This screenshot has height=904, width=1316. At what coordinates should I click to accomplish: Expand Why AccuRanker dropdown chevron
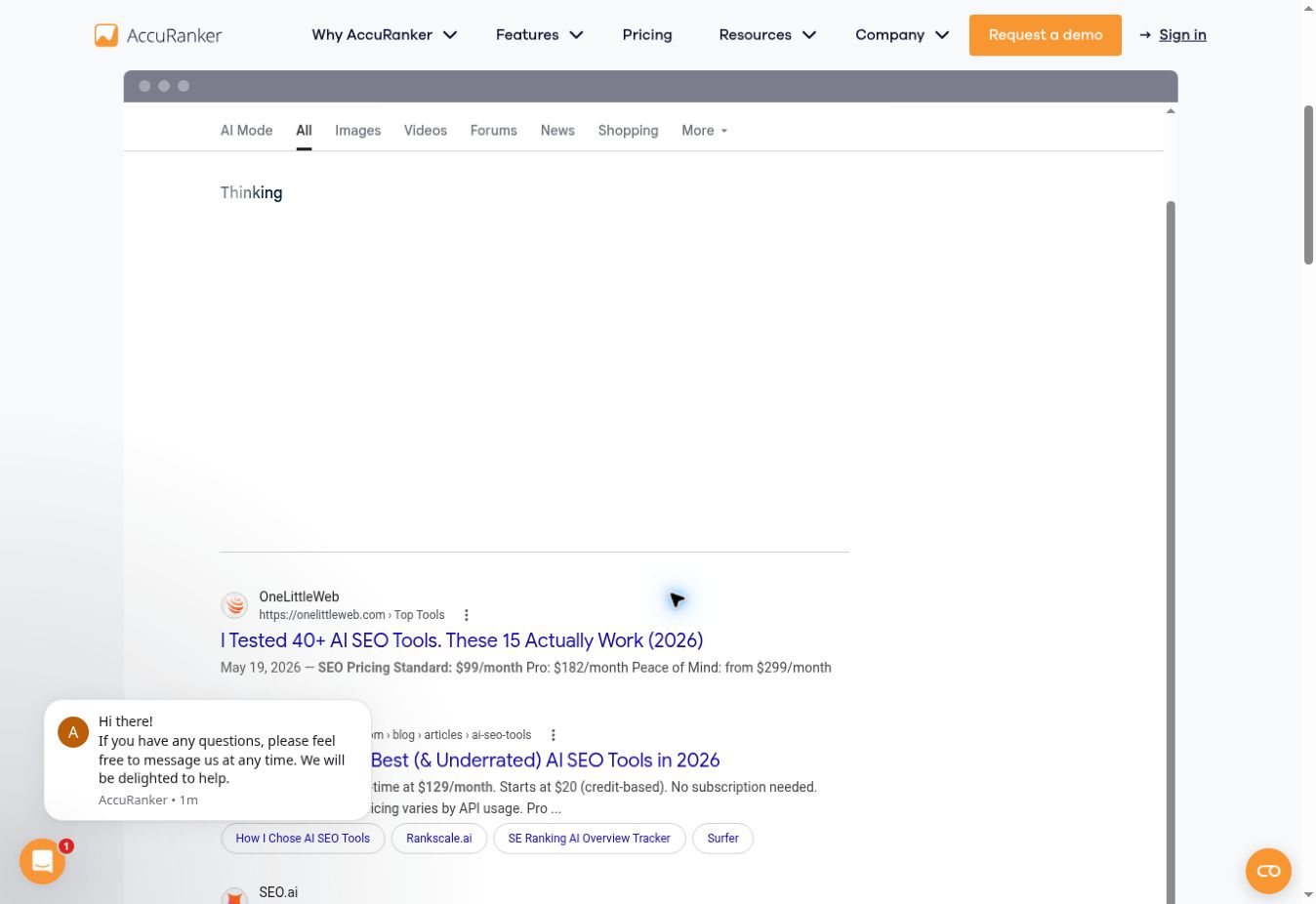click(450, 35)
